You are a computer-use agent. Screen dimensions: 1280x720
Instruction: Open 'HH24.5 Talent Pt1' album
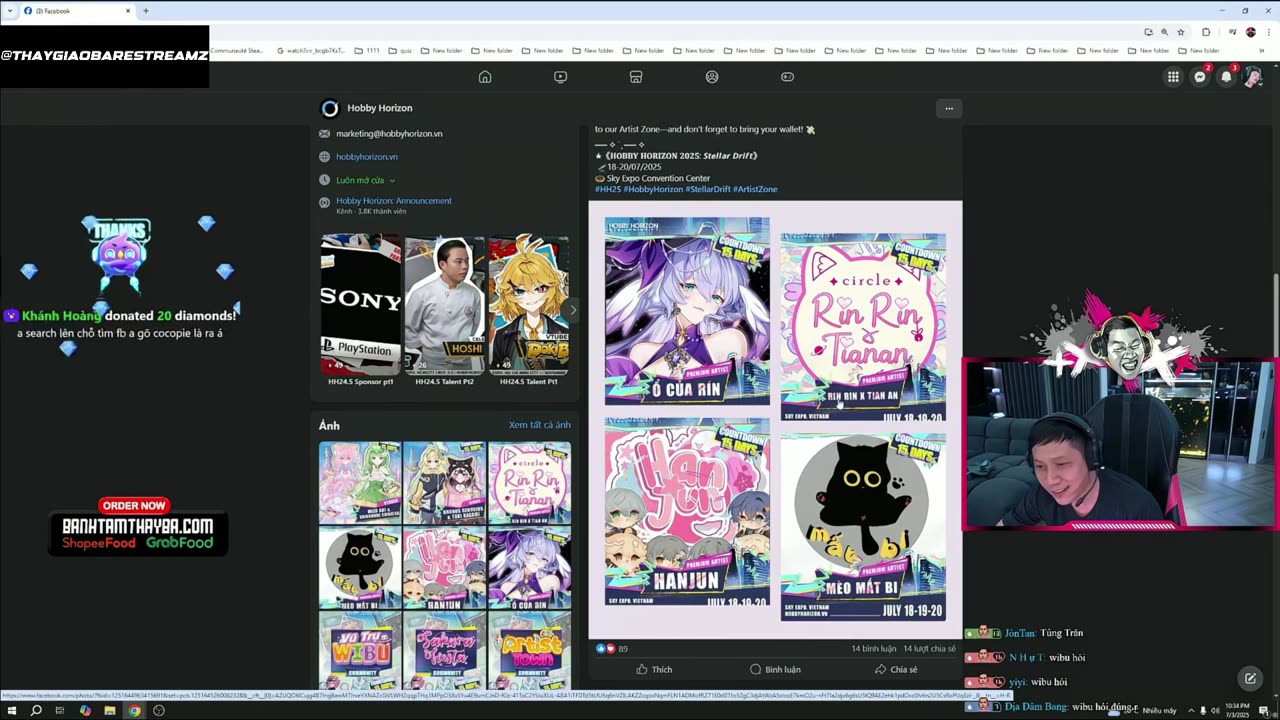pos(529,310)
